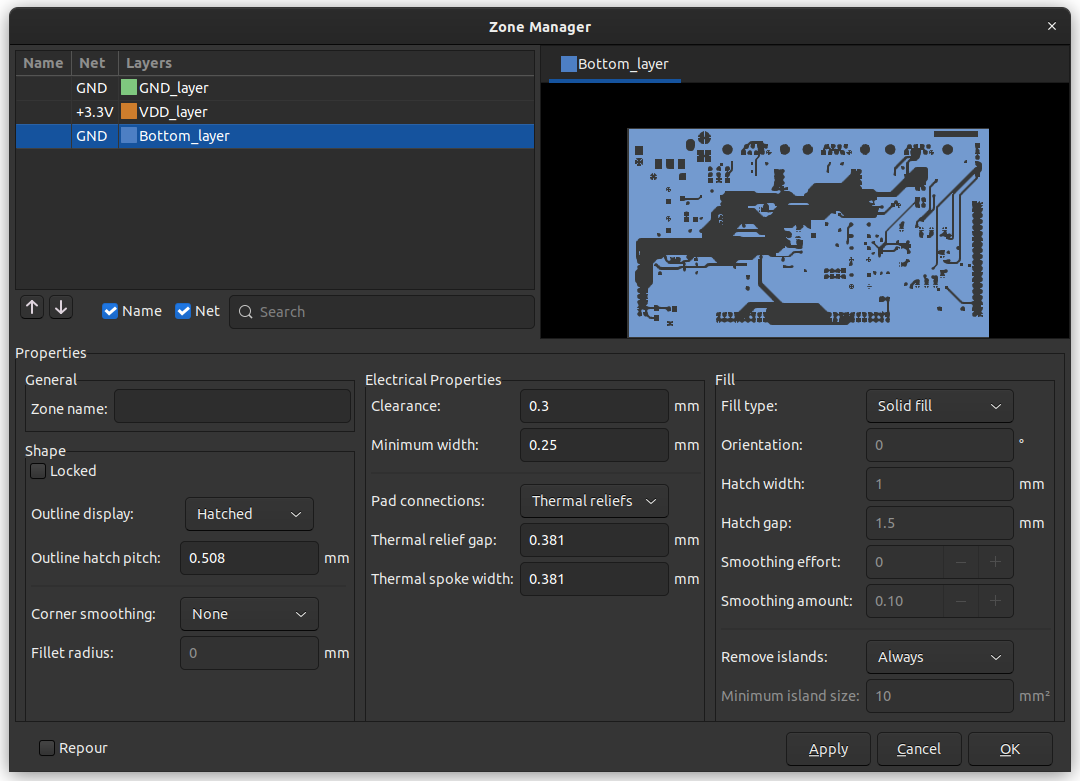This screenshot has width=1080, height=781.
Task: Open the Pad connections dropdown
Action: click(594, 501)
